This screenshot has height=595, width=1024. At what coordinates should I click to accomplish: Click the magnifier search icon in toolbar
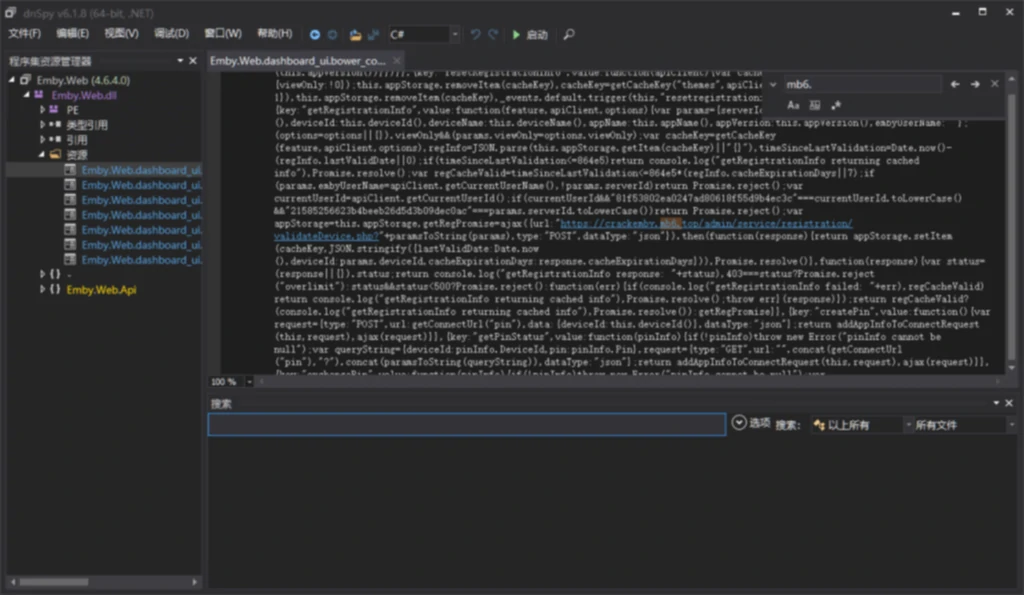[569, 34]
